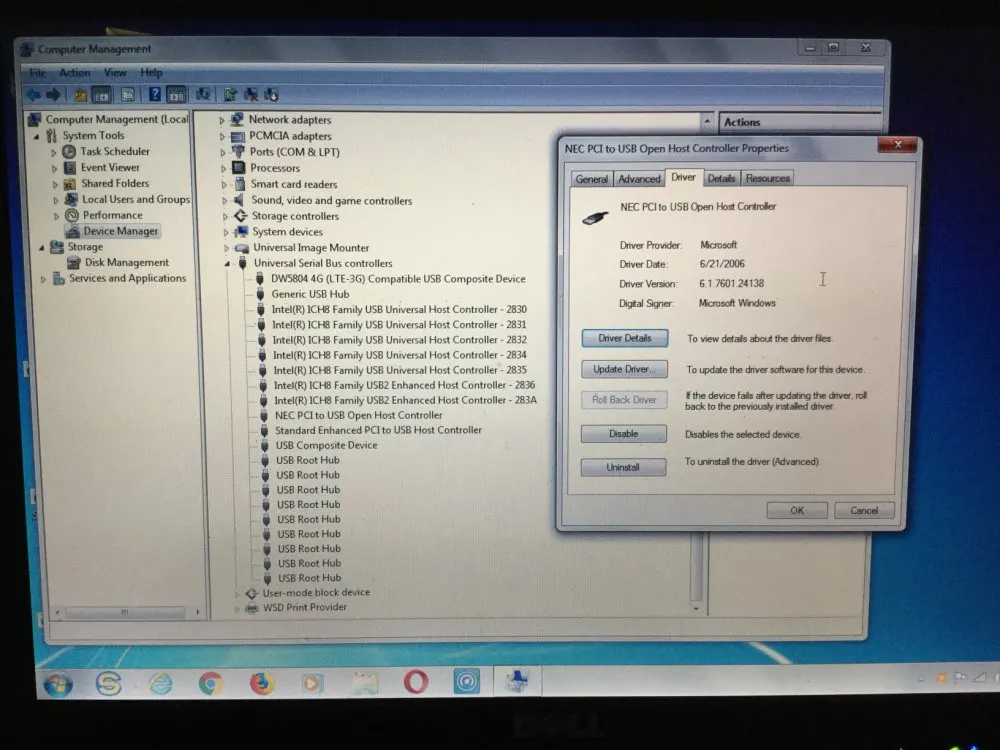Click the Processors category icon
Screen dimensions: 1000x750
[239, 168]
